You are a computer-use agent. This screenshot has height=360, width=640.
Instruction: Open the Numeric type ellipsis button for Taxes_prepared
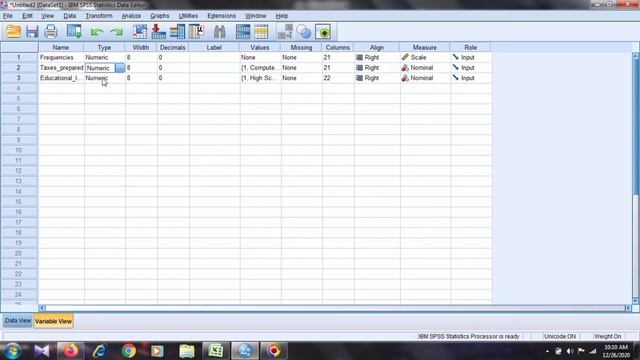(120, 68)
